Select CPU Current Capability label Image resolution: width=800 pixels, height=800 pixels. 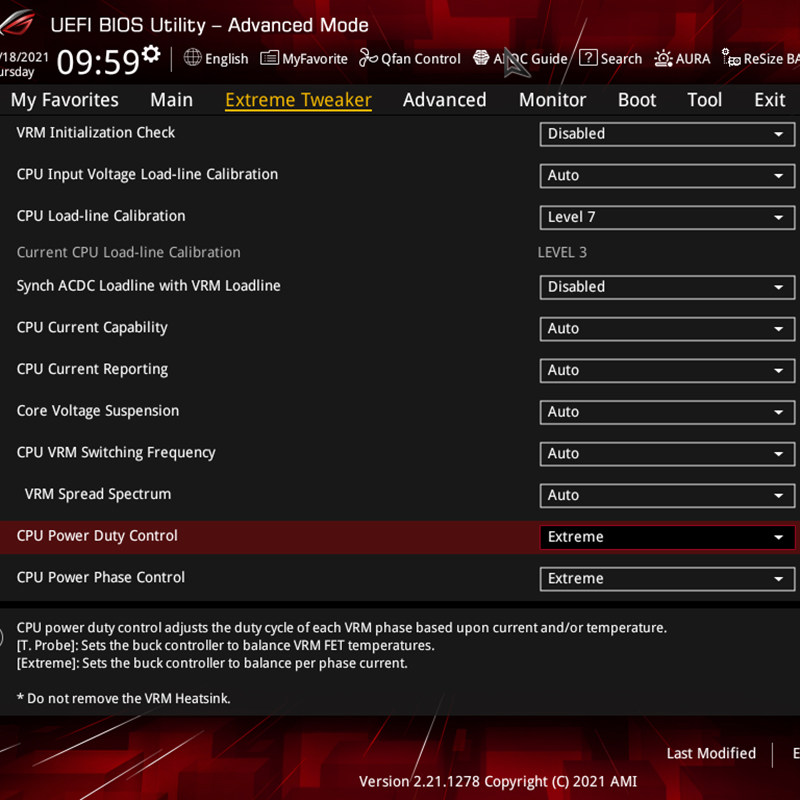coord(92,328)
